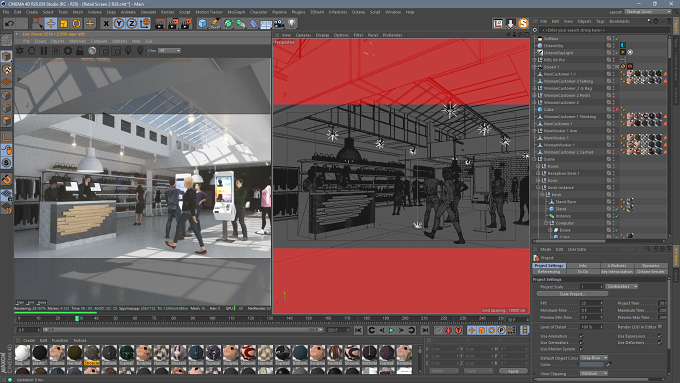Activate the Rotate tool
The image size is (680, 383).
tap(77, 23)
